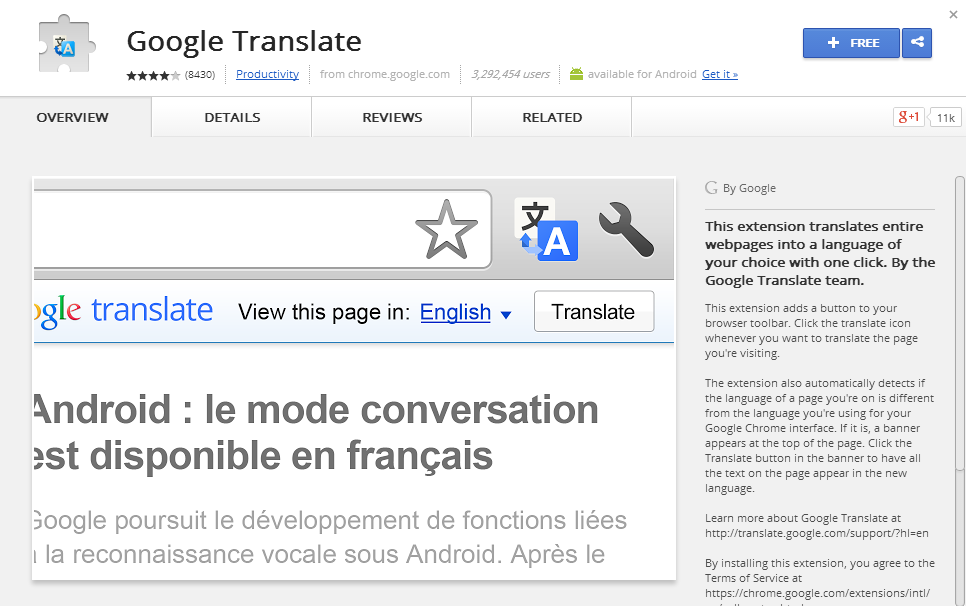
Task: Click the English language dropdown in screenshot
Action: point(465,312)
